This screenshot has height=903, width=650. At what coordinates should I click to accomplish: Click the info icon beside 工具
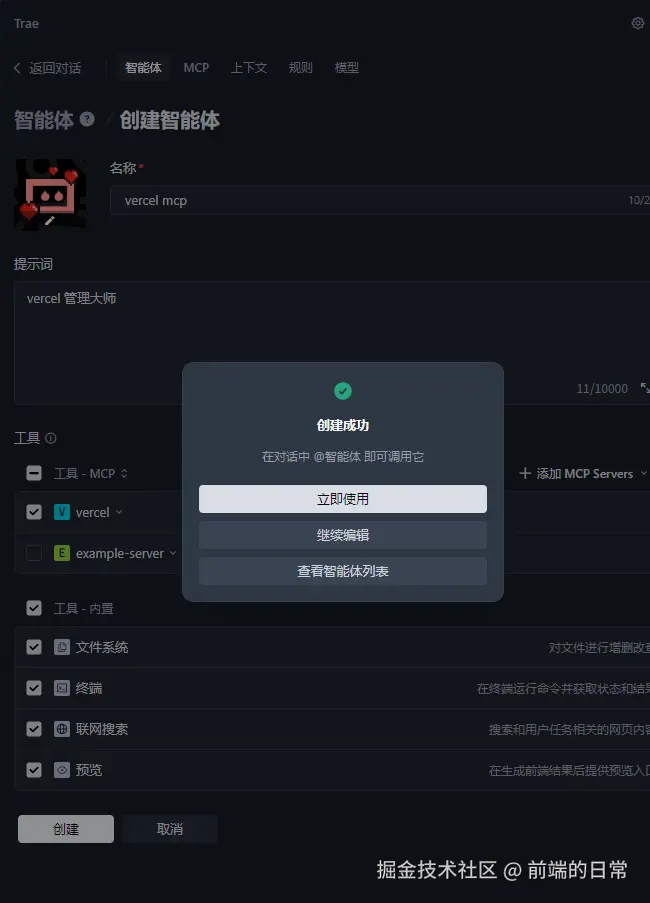coord(51,438)
